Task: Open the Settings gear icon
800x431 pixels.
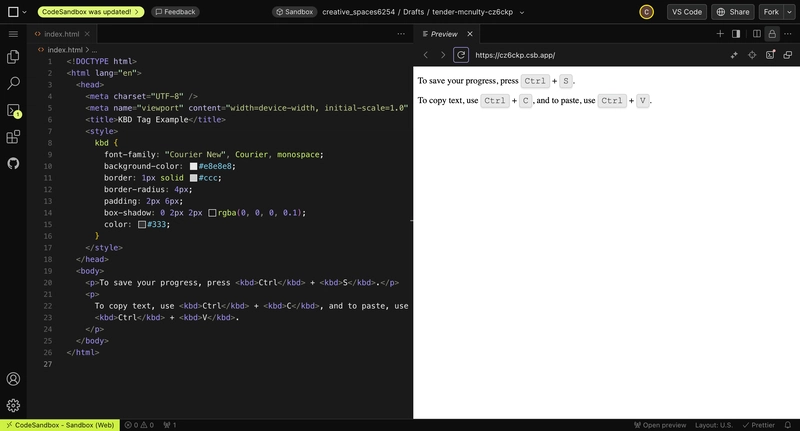Action: click(13, 405)
